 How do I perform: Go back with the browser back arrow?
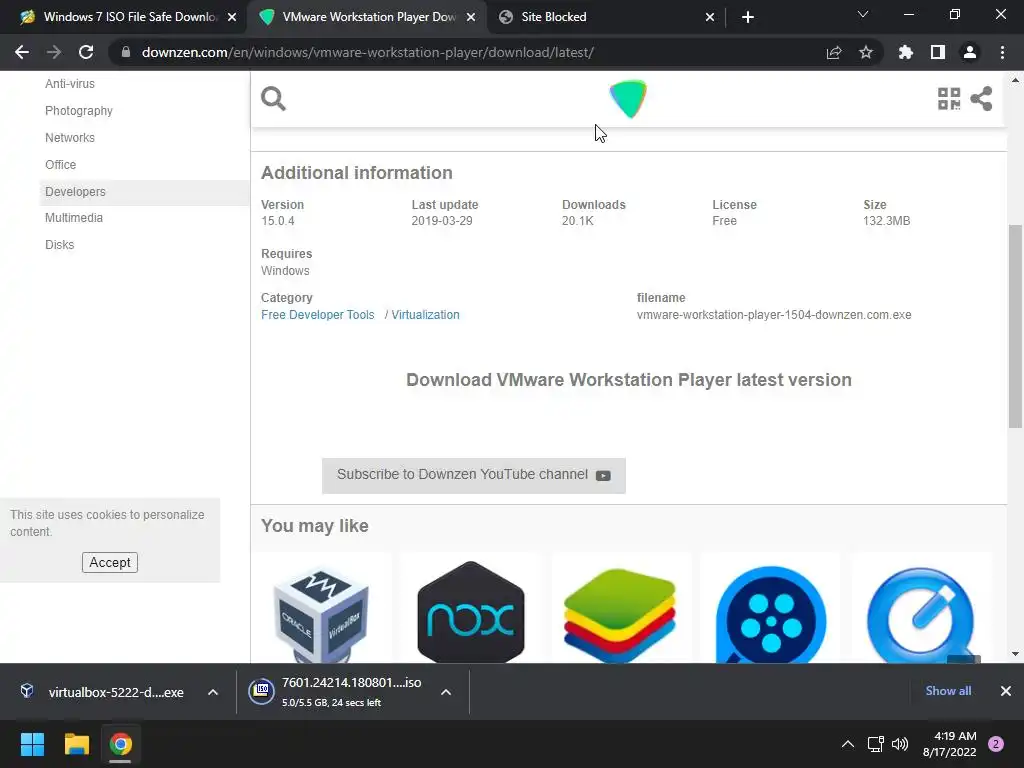22,52
